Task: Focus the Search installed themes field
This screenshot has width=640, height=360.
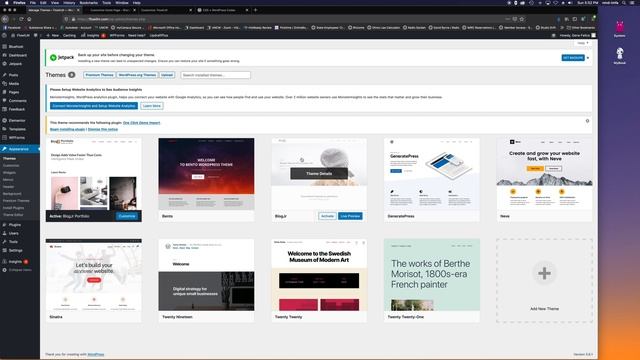Action: point(216,75)
